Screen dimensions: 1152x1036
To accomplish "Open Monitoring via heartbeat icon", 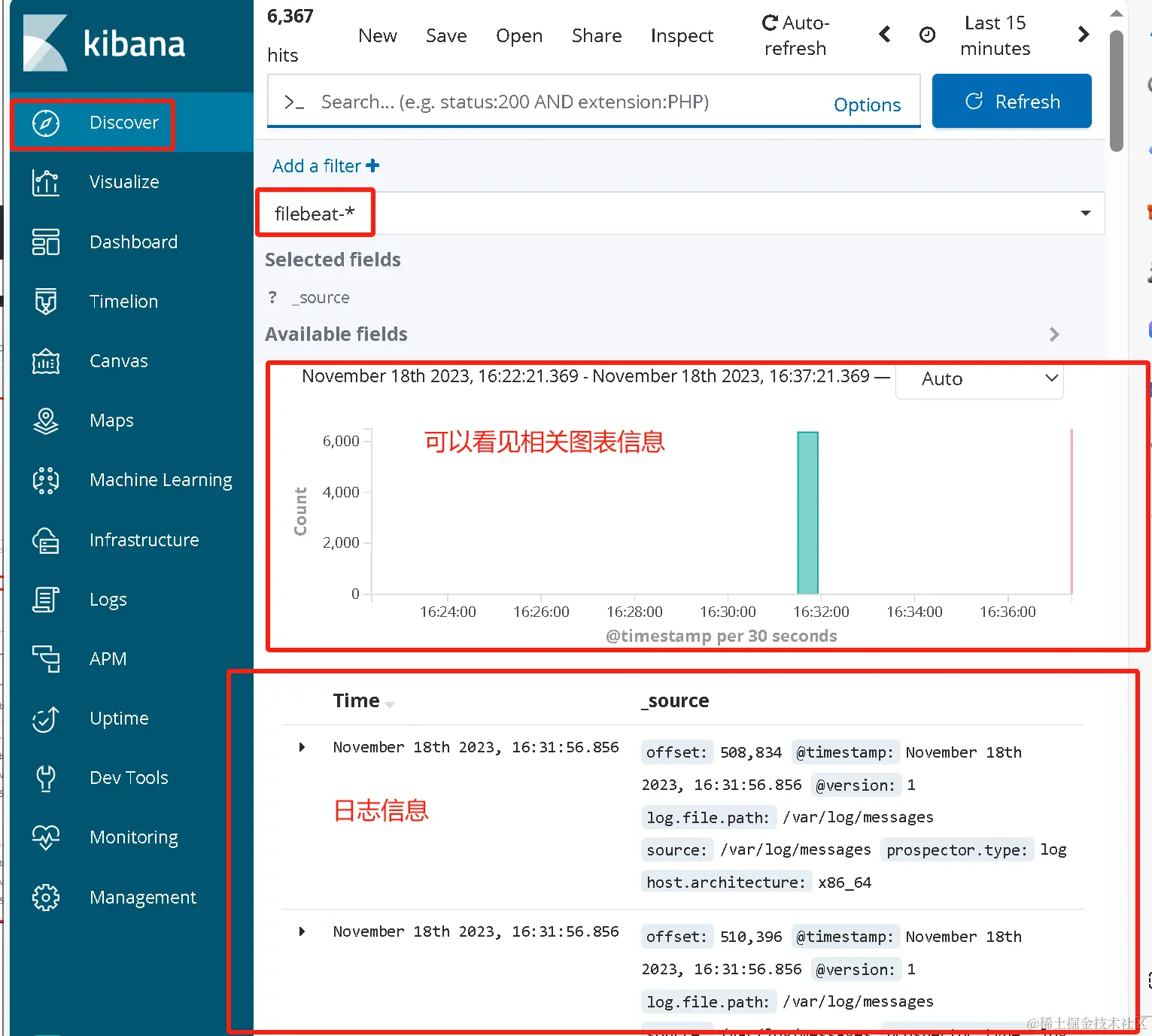I will point(46,837).
